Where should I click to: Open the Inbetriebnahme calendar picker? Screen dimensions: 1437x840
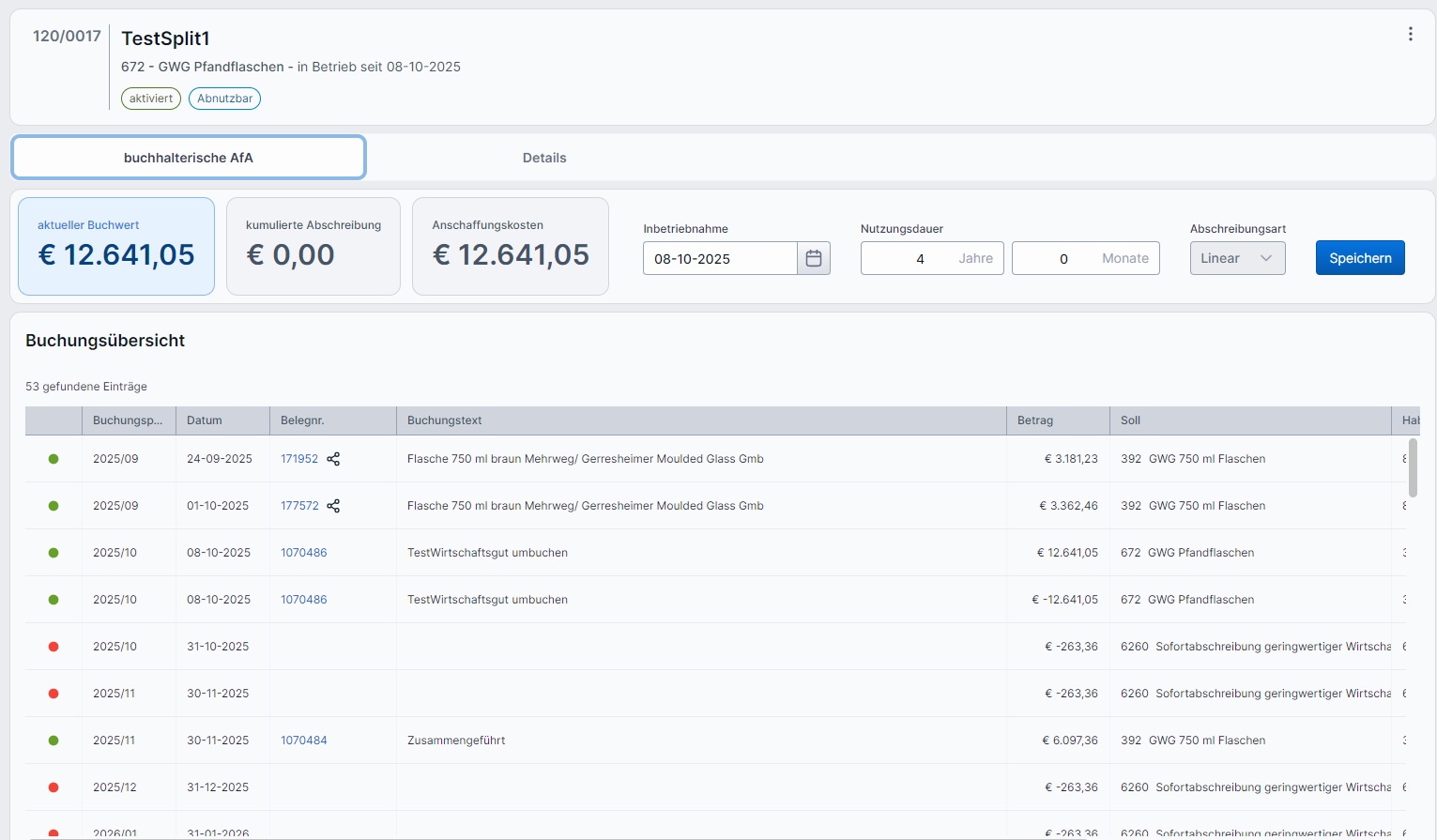[x=814, y=259]
